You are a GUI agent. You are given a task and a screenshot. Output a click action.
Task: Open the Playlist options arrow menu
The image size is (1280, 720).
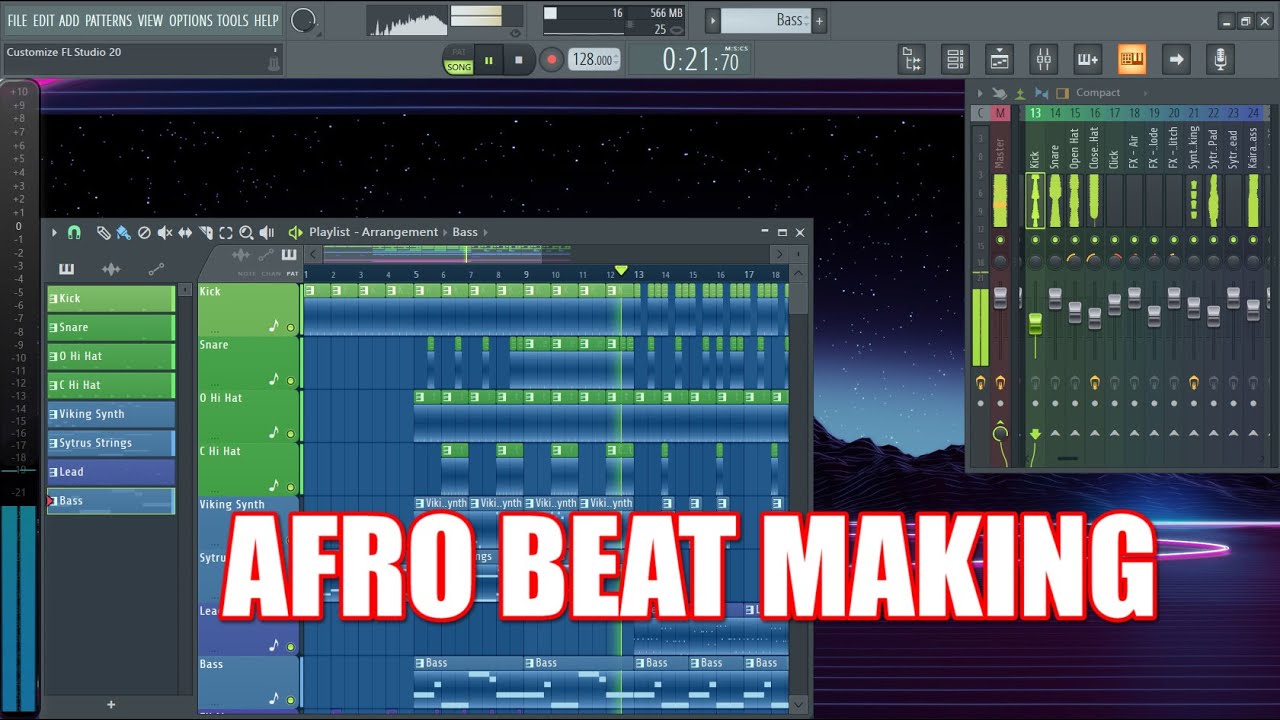[54, 232]
